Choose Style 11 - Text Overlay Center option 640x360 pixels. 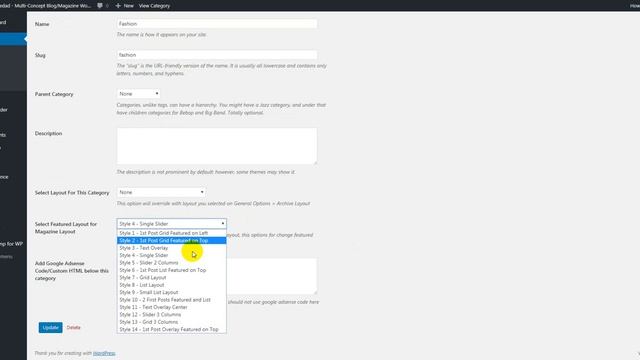click(171, 307)
